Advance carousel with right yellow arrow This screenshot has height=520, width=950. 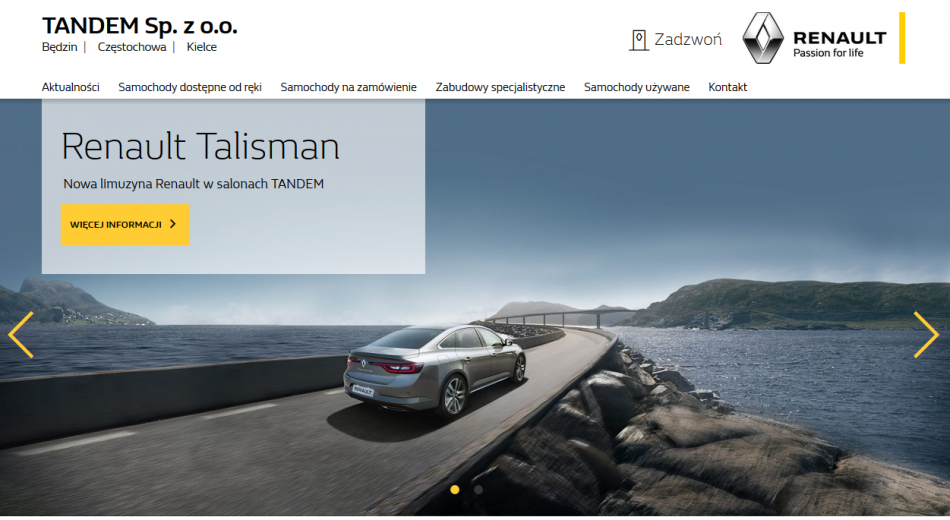pos(926,335)
